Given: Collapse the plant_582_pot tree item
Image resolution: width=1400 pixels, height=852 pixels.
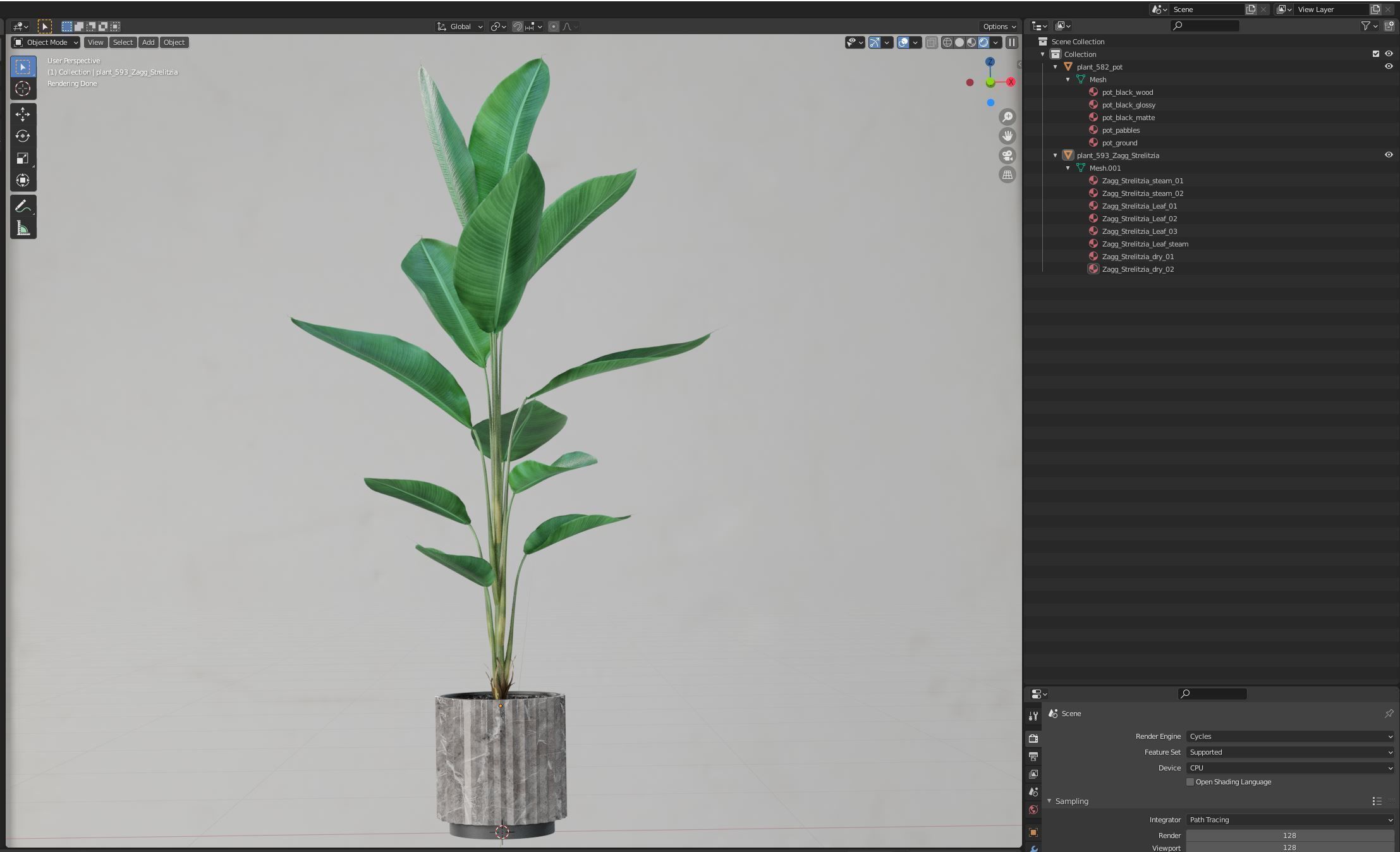Looking at the screenshot, I should [1055, 67].
